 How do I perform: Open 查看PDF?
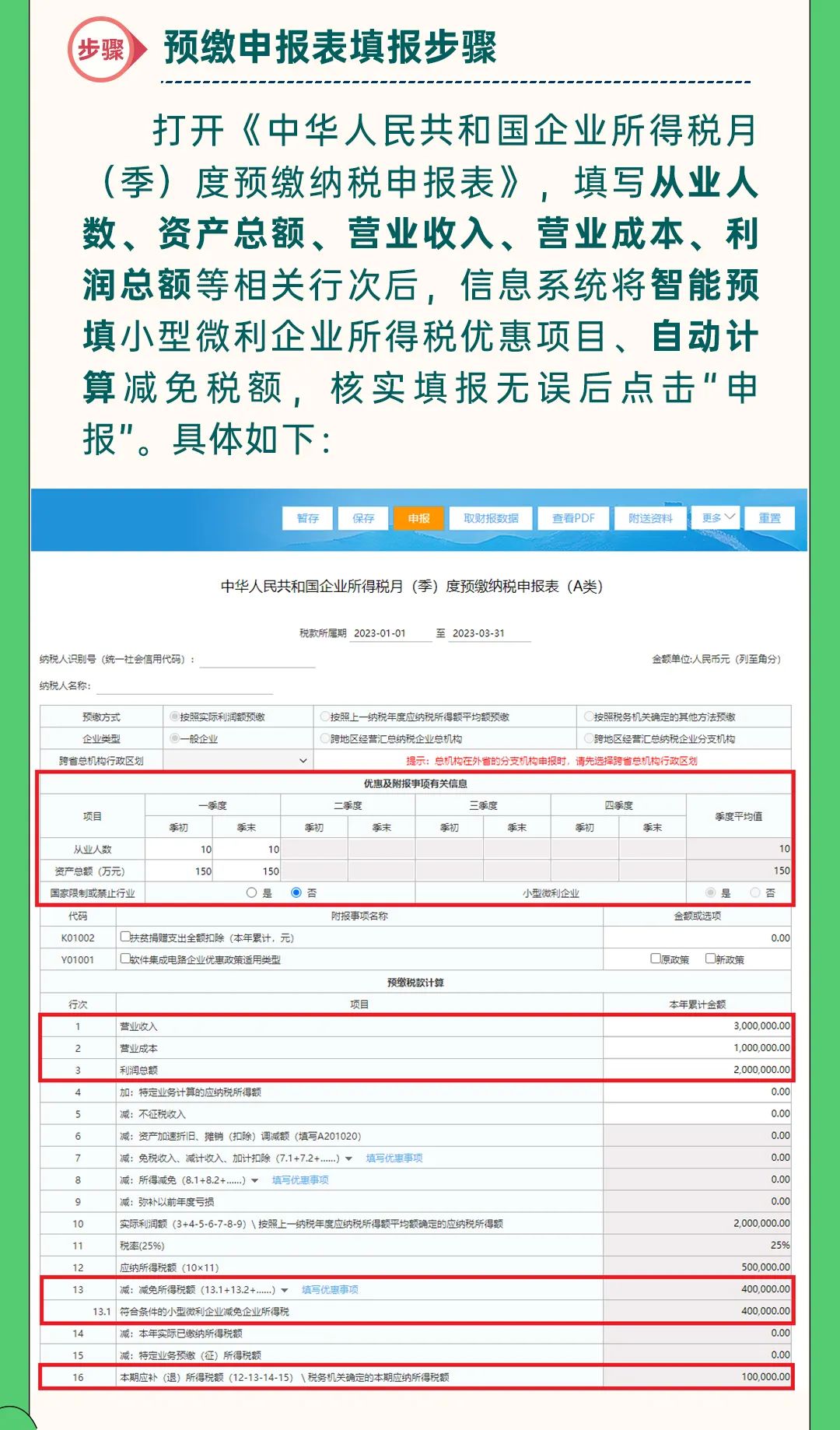point(573,518)
